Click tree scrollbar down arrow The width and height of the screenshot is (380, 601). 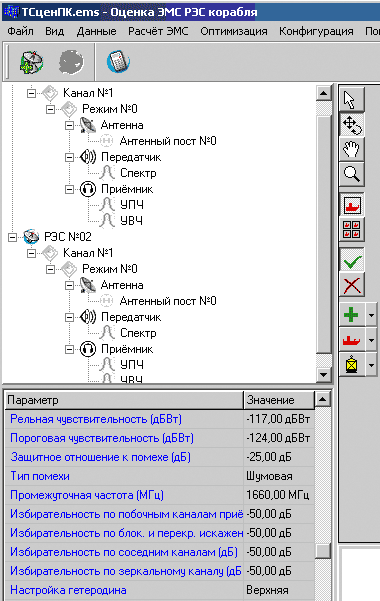coord(324,374)
